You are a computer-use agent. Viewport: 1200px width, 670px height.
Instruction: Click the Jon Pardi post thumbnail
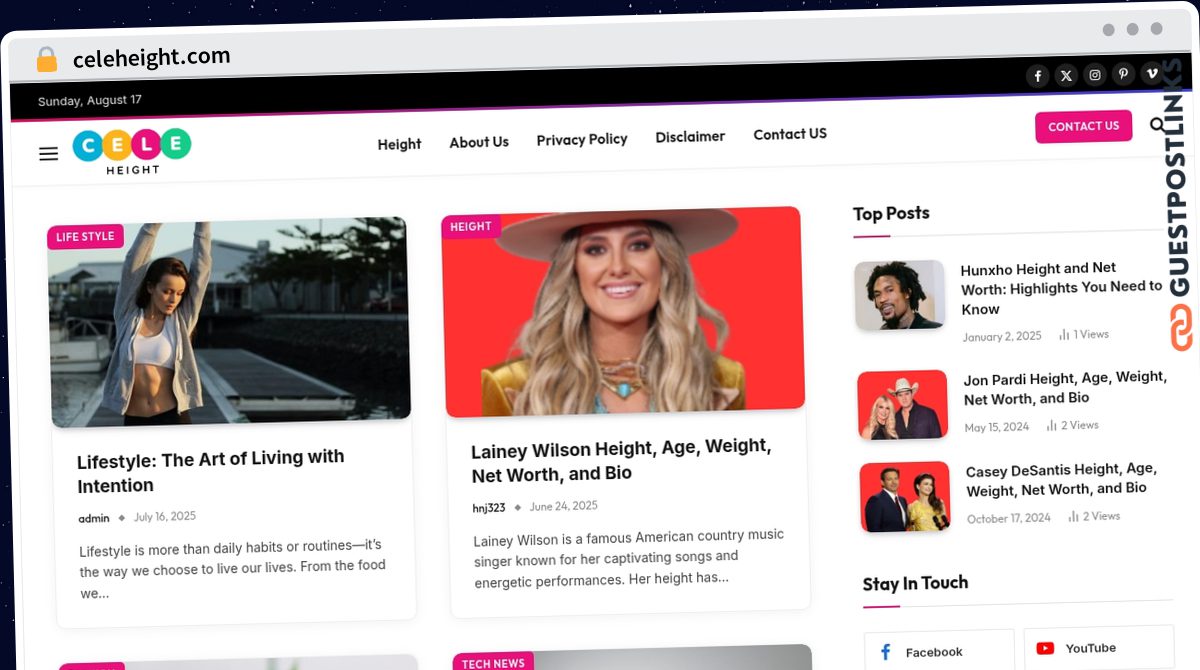click(903, 404)
